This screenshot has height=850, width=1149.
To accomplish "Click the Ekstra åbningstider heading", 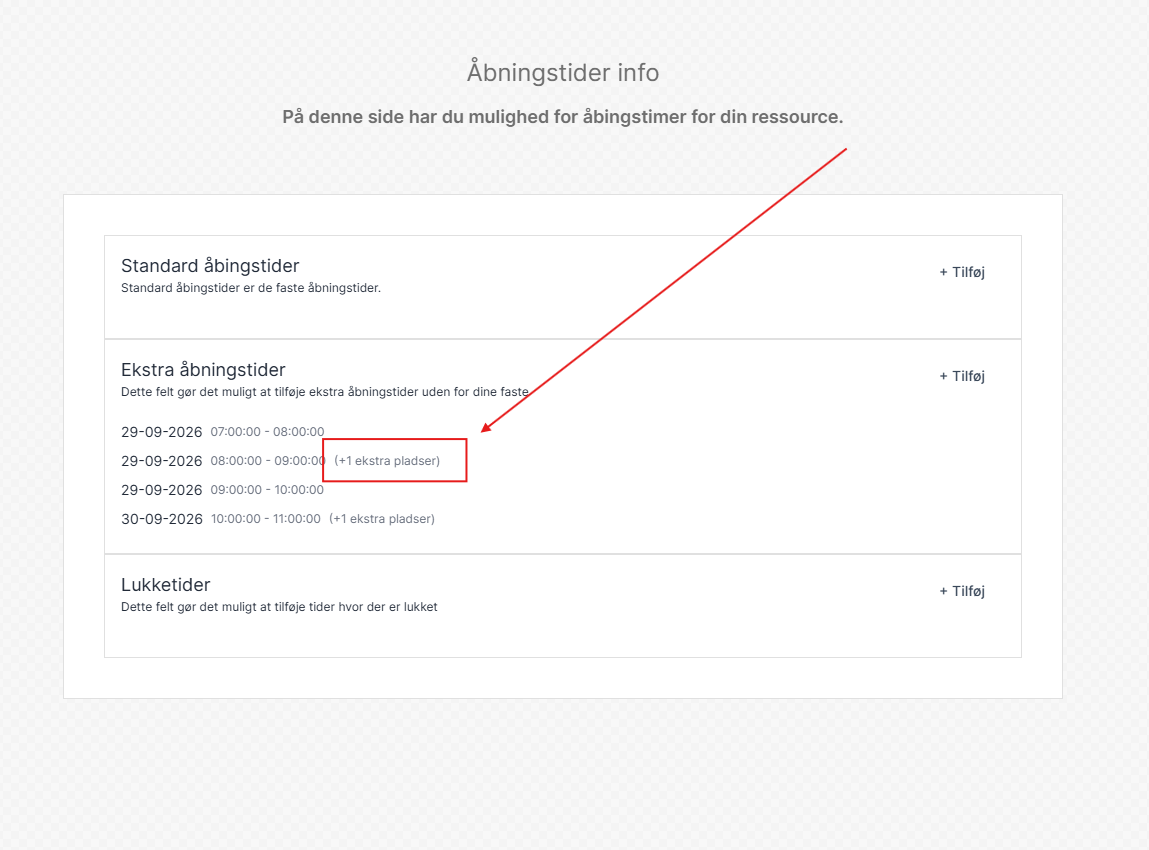I will [203, 370].
